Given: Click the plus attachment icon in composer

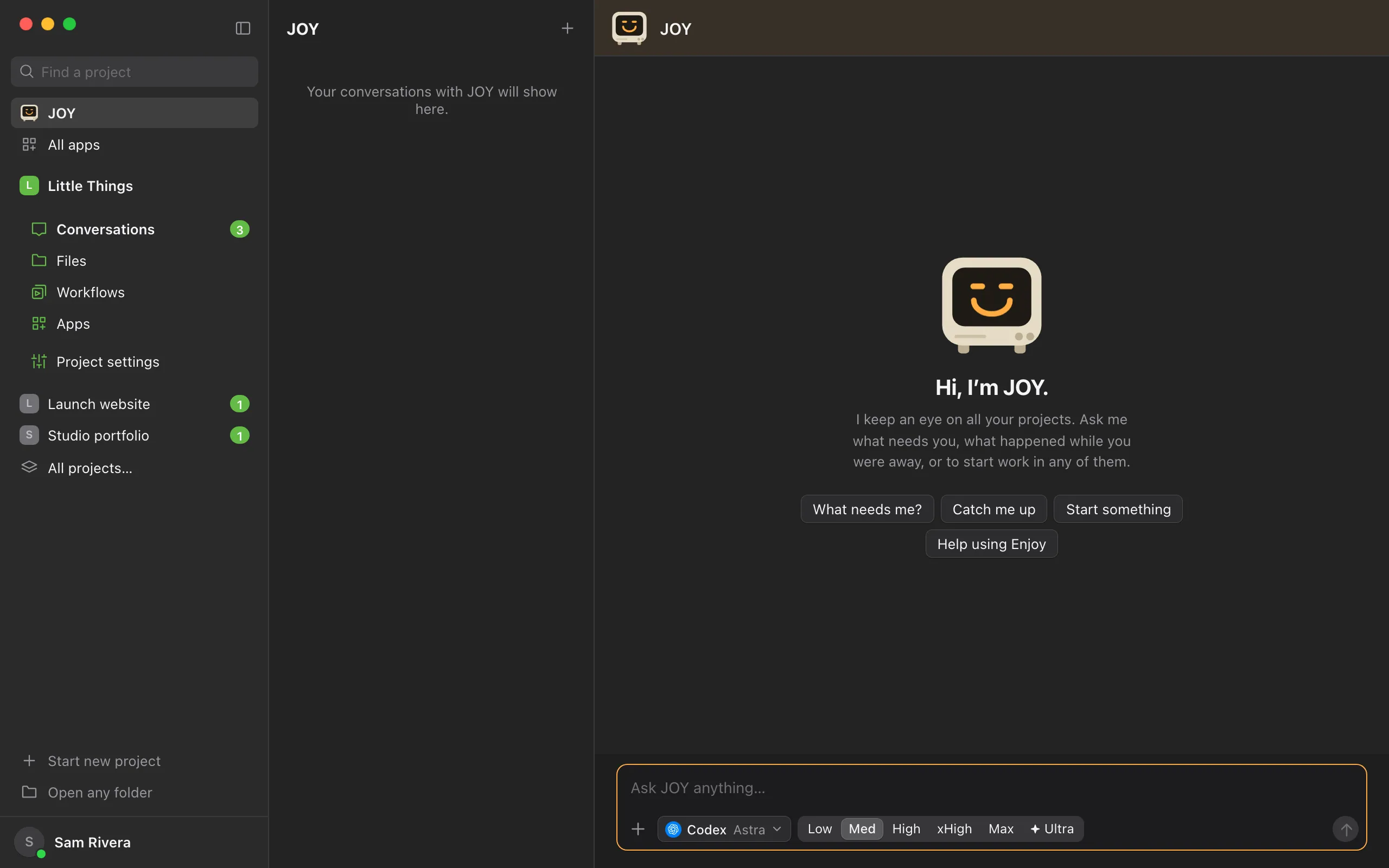Looking at the screenshot, I should coord(638,829).
